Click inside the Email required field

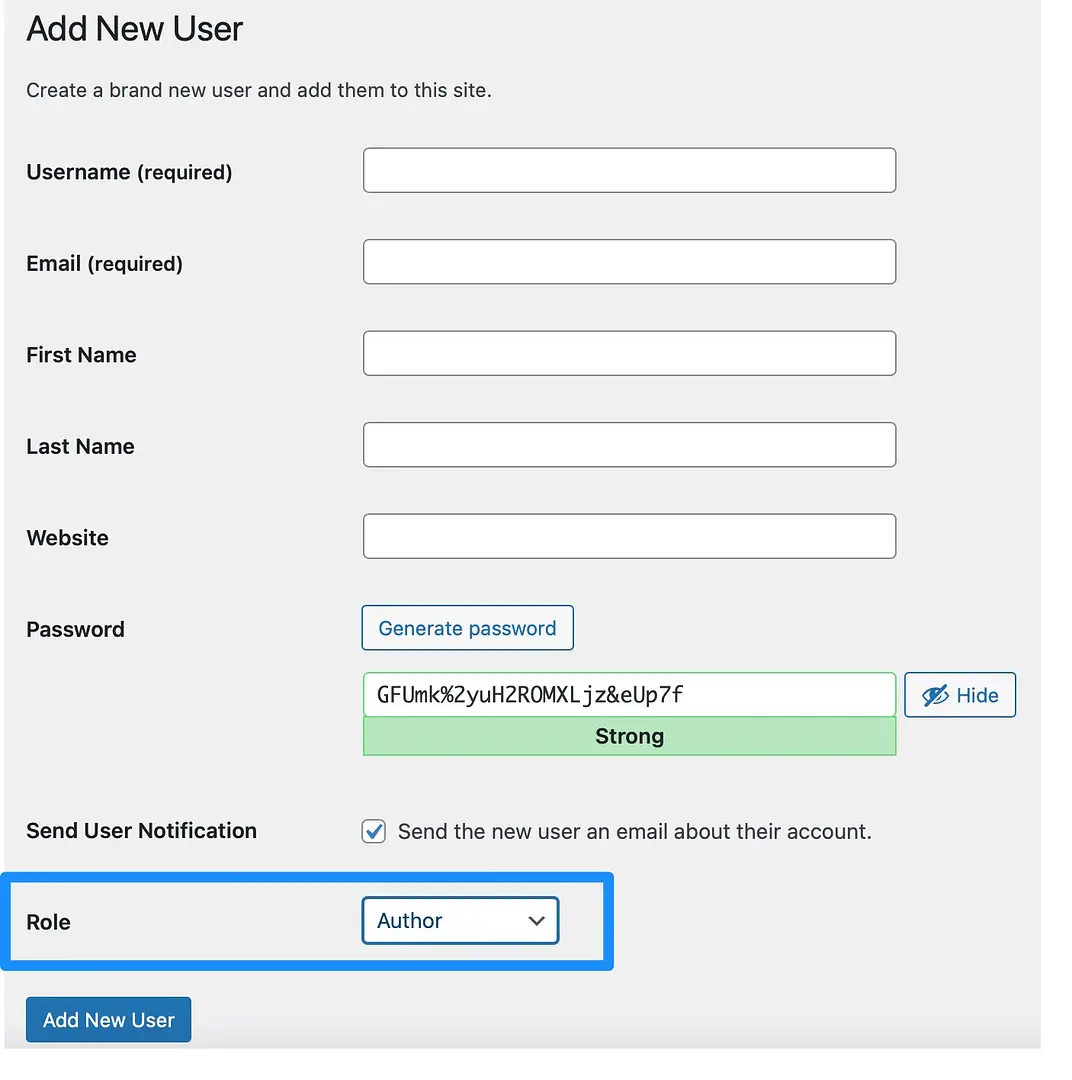629,261
